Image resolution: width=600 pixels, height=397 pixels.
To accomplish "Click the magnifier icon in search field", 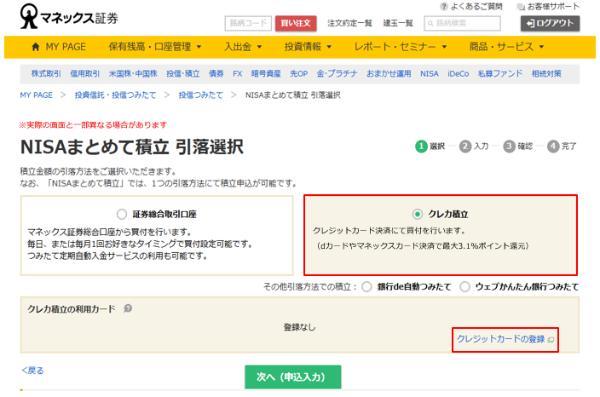I will 430,23.
